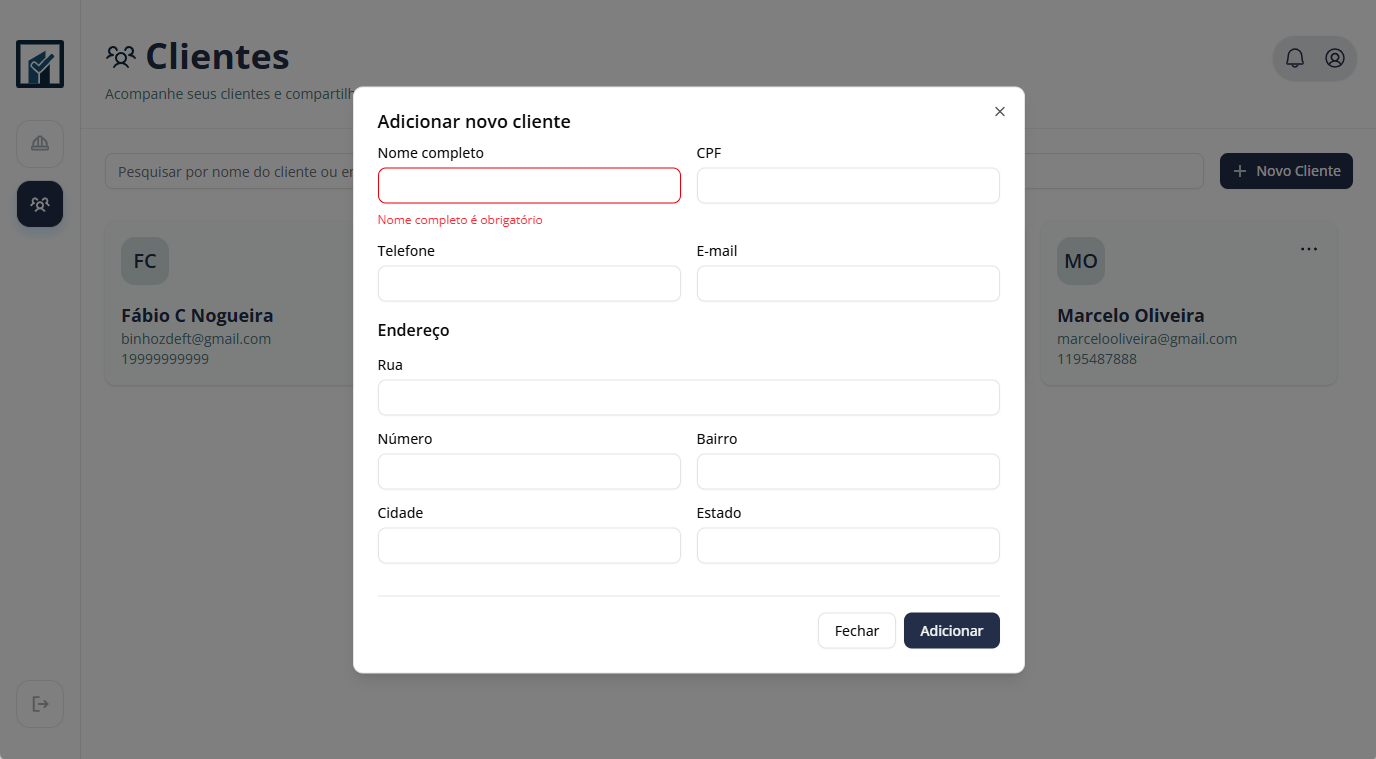Image resolution: width=1376 pixels, height=759 pixels.
Task: Select the Telefone input field
Action: pyautogui.click(x=529, y=284)
